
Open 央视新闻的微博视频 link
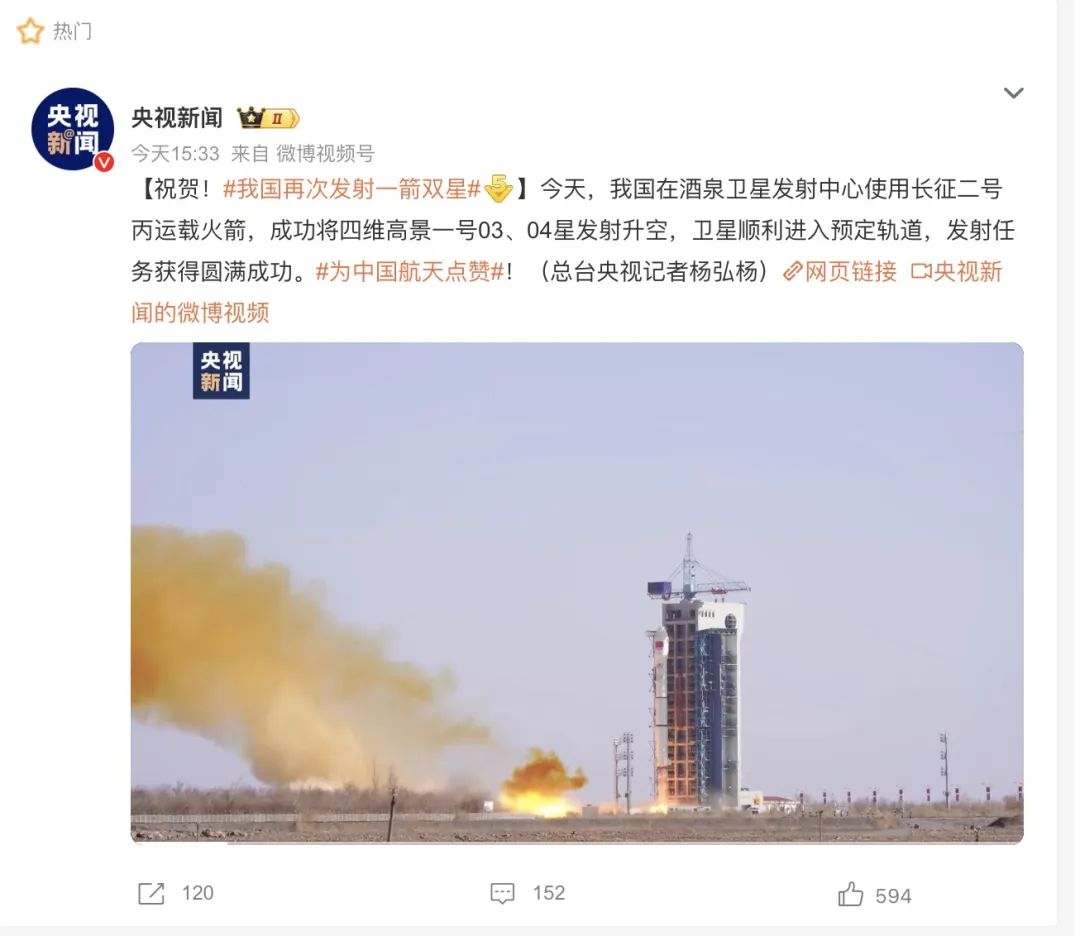pyautogui.click(x=566, y=292)
